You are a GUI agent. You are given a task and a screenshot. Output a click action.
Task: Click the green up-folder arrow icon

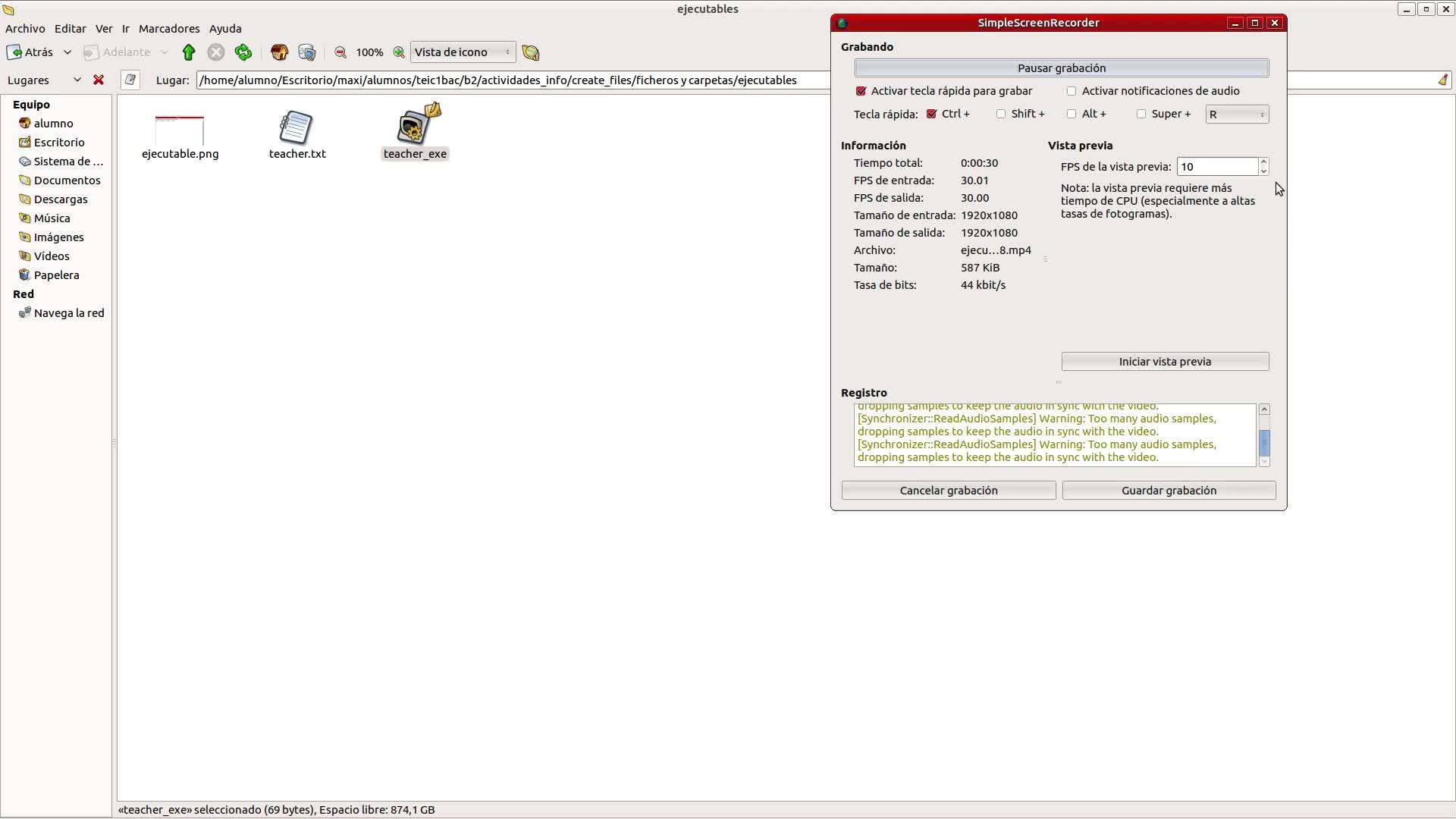189,52
